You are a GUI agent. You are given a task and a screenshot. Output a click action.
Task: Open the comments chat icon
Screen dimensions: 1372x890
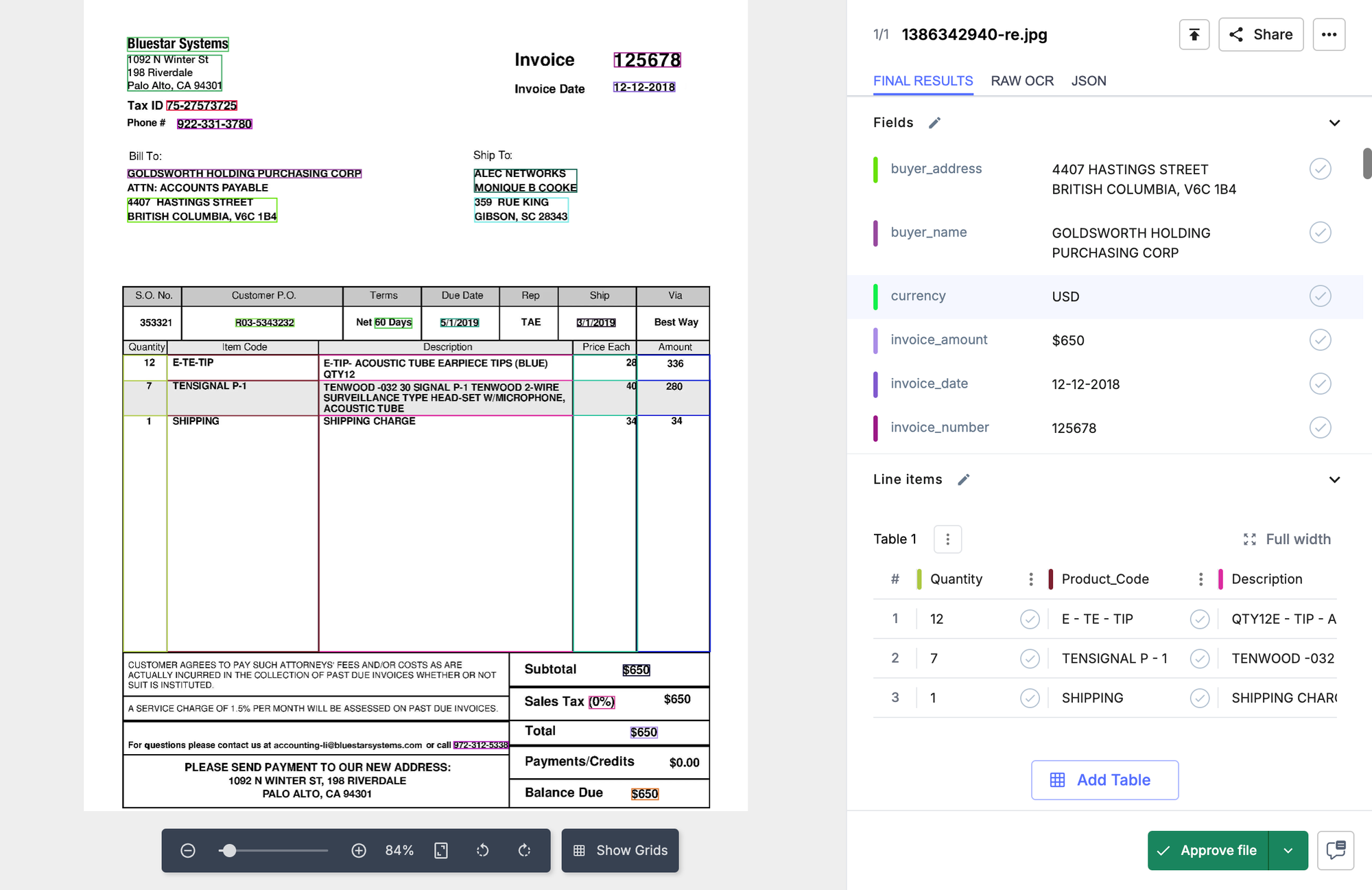[1336, 851]
